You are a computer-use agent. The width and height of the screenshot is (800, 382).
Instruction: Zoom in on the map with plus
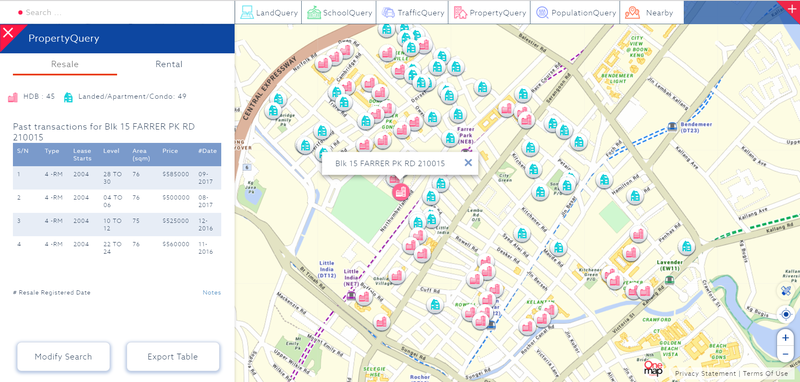pos(786,338)
